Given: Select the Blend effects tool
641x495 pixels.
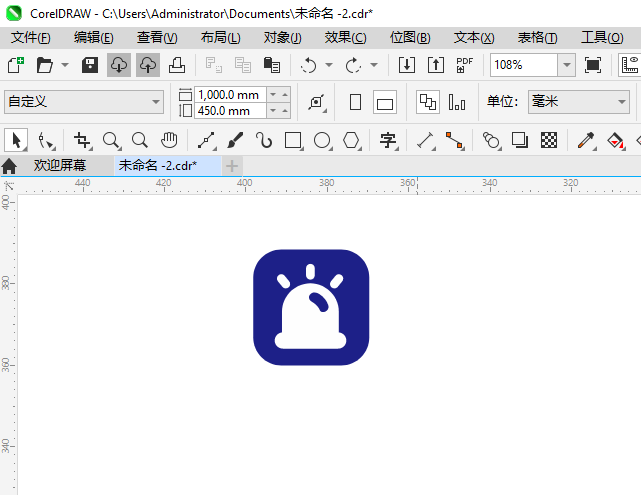Looking at the screenshot, I should coord(491,141).
